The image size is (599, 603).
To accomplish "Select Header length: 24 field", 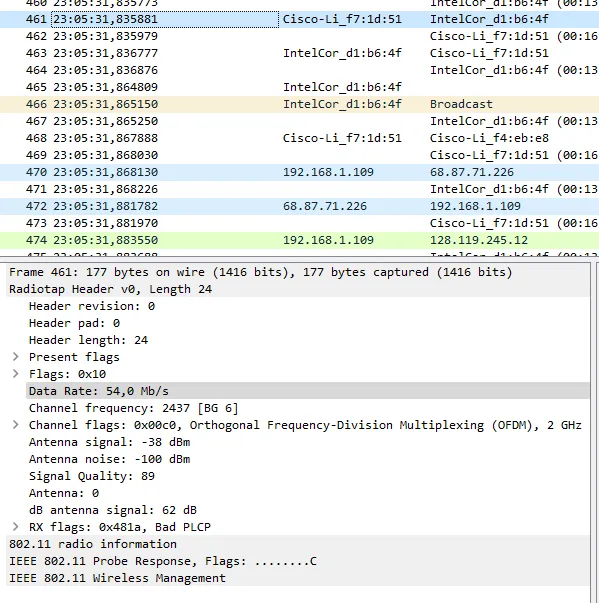I will [308, 340].
